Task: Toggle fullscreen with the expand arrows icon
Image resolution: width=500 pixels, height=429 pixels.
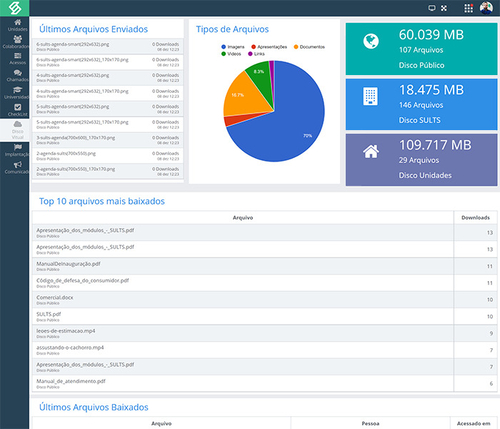Action: pos(444,8)
